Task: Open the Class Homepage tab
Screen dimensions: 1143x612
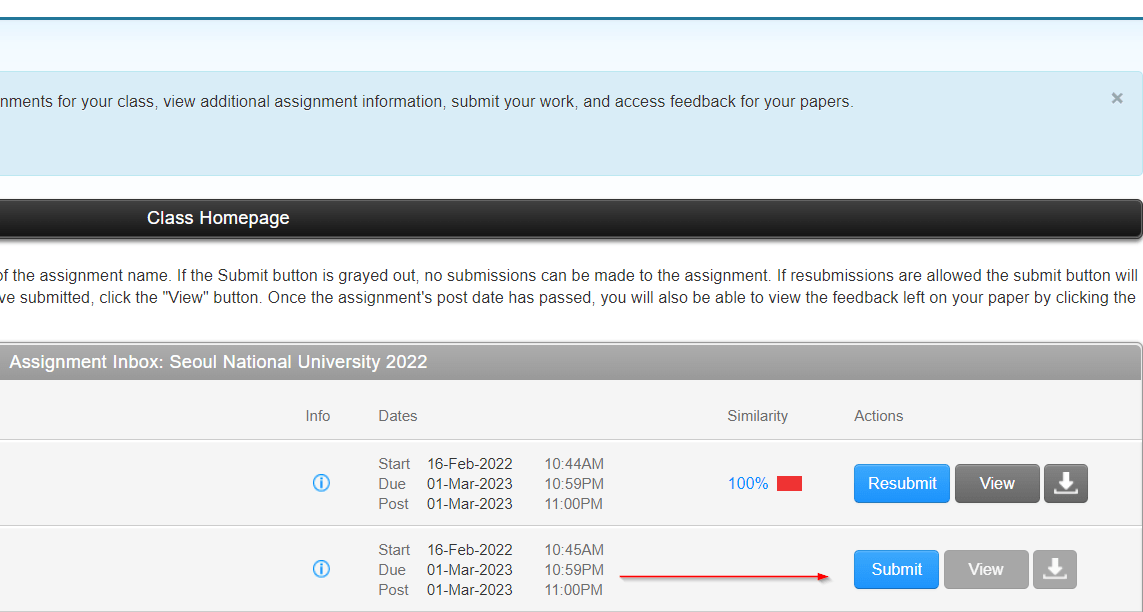Action: click(218, 218)
